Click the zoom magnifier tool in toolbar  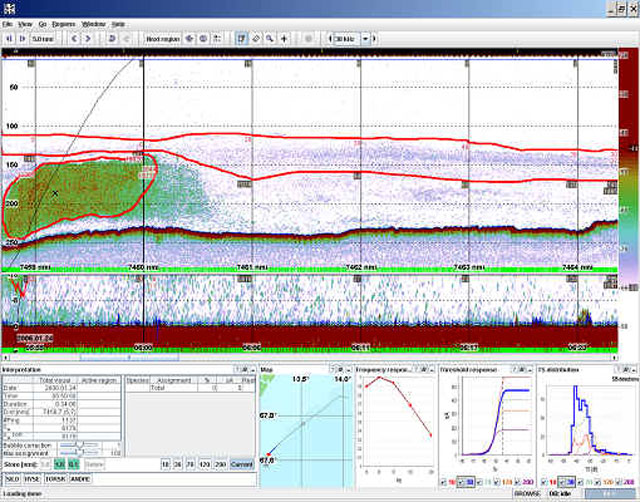tap(270, 38)
